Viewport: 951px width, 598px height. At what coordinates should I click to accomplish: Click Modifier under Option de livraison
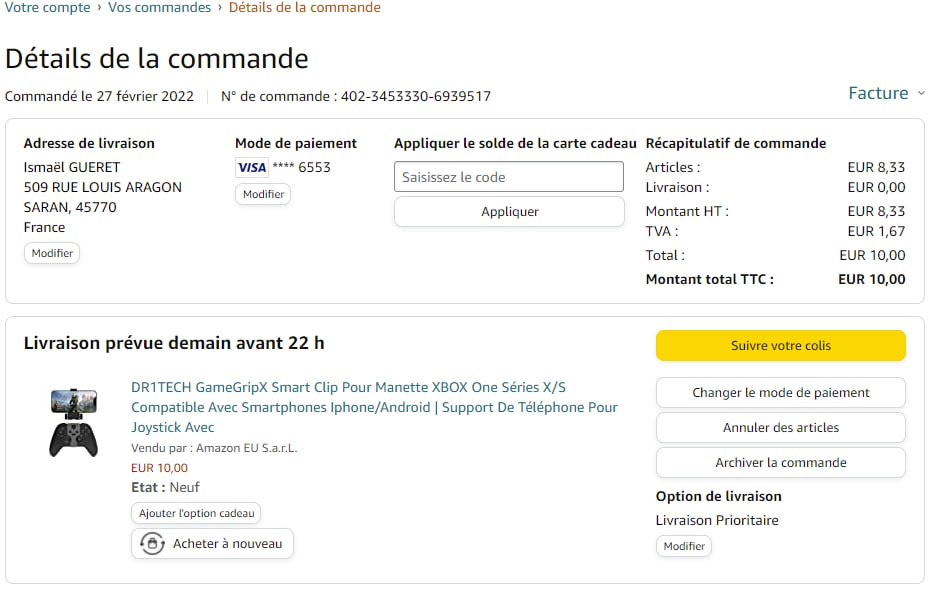coord(684,547)
